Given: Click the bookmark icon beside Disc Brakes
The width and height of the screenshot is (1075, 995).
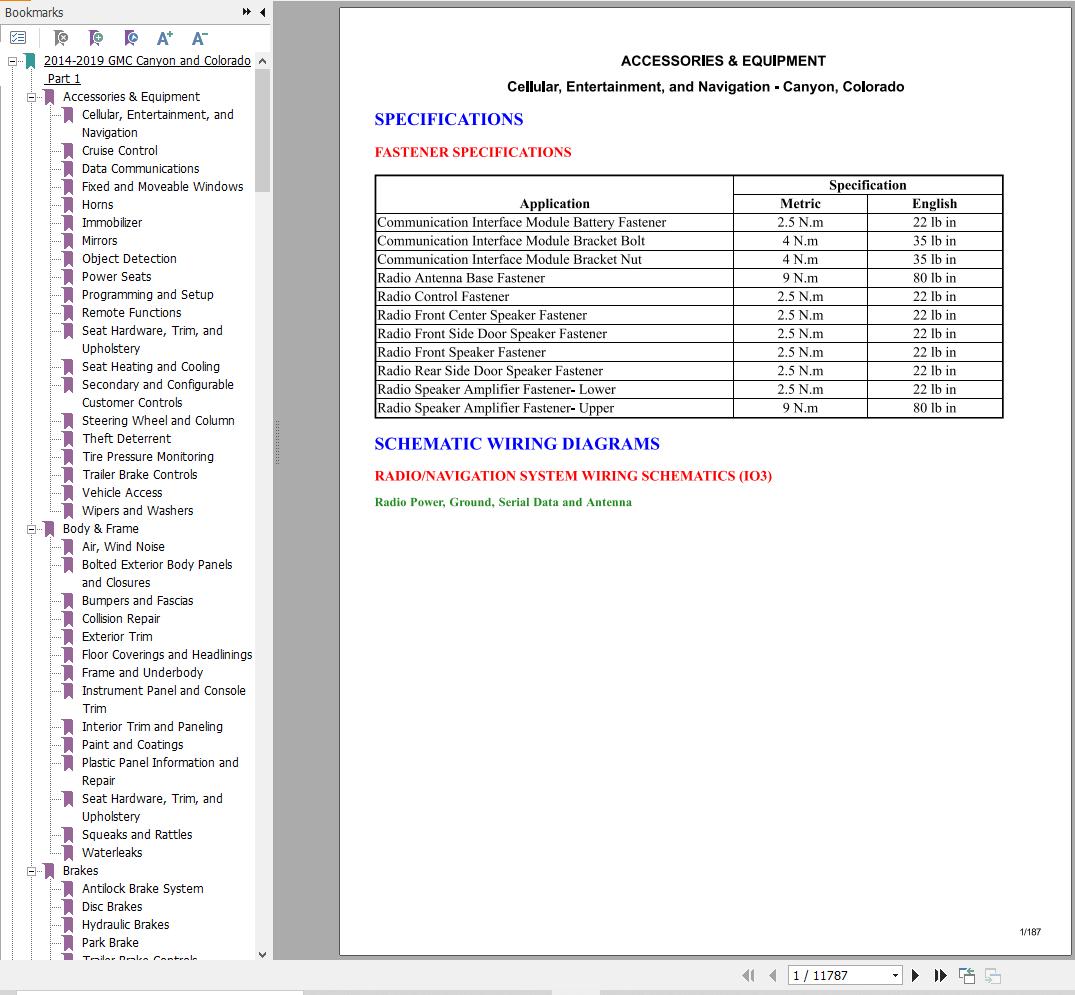Looking at the screenshot, I should click(x=69, y=907).
